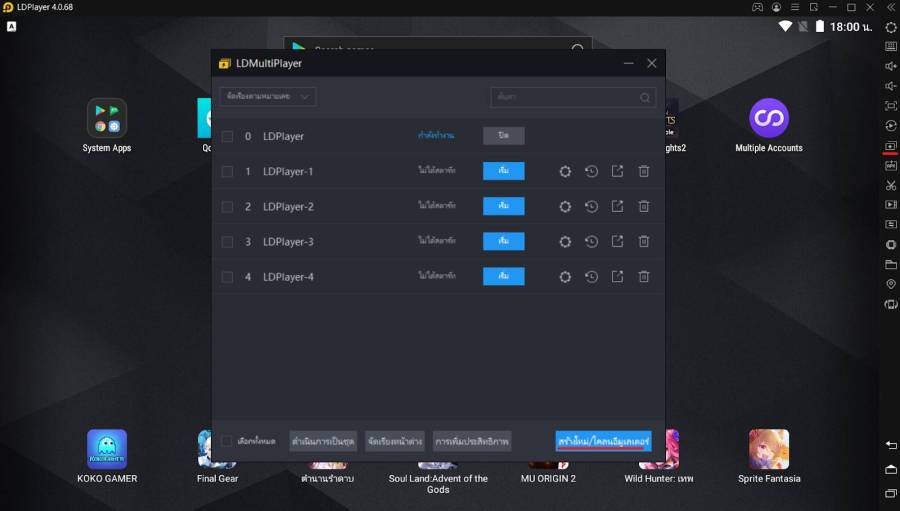Click the batch operations button
900x511 pixels.
tap(323, 441)
